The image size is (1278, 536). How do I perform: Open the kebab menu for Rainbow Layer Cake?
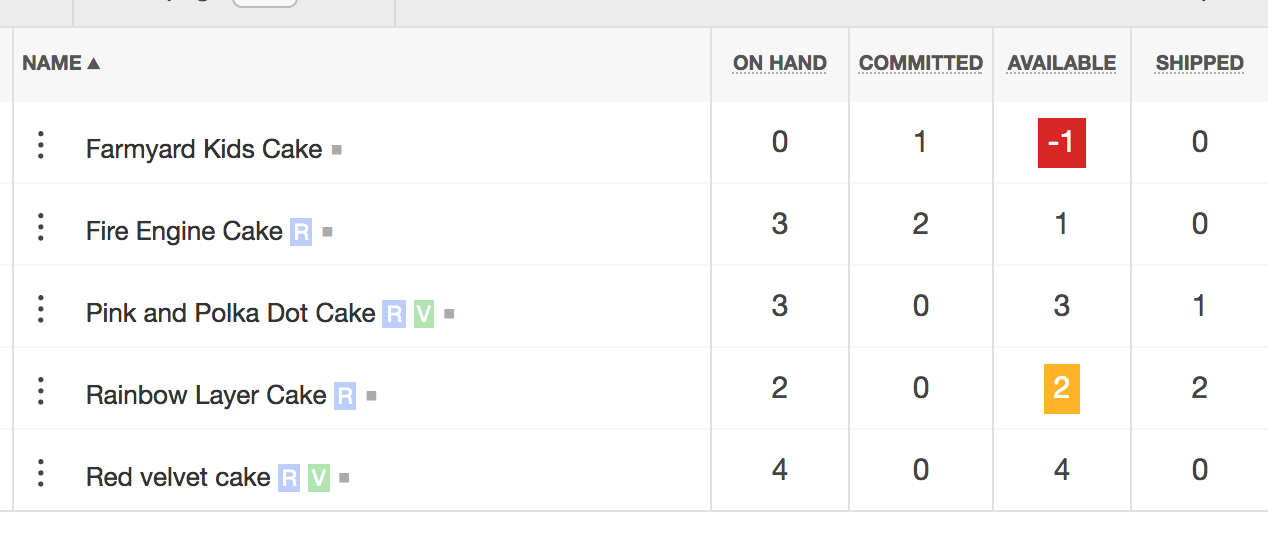[x=41, y=392]
